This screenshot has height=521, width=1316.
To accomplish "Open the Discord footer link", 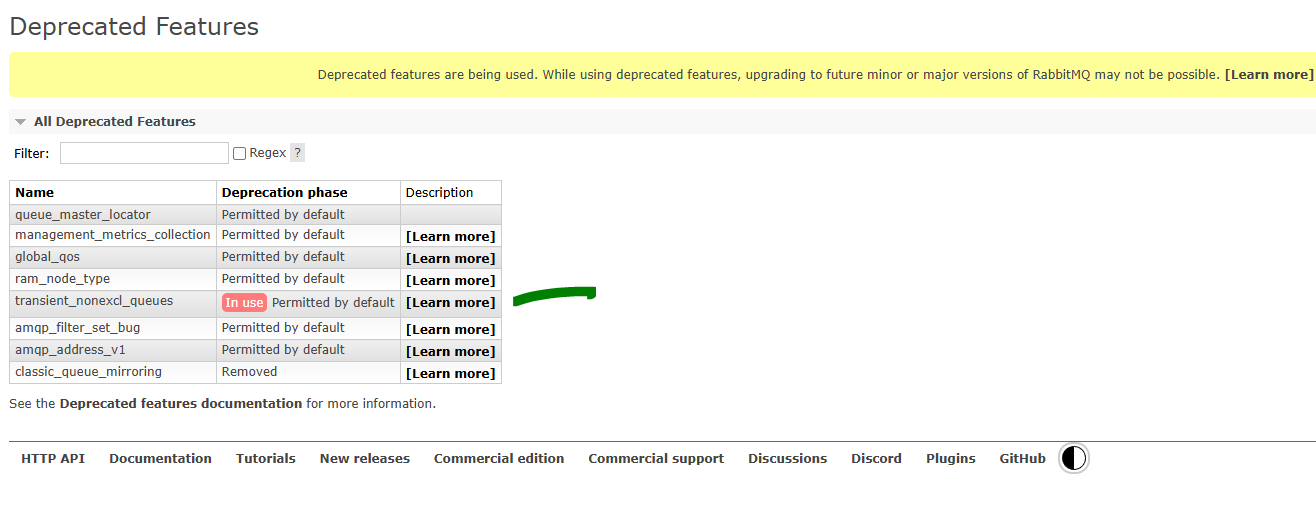I will click(x=876, y=459).
